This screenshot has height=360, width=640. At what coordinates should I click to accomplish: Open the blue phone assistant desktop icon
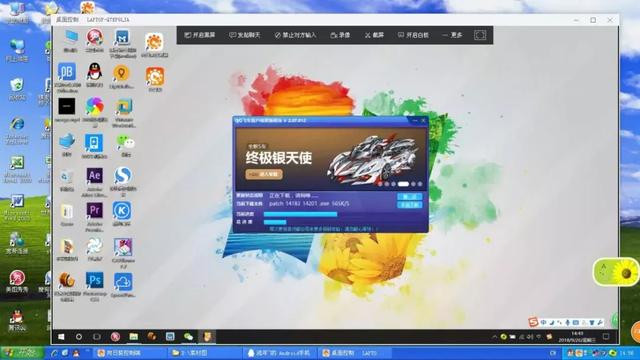[x=94, y=143]
